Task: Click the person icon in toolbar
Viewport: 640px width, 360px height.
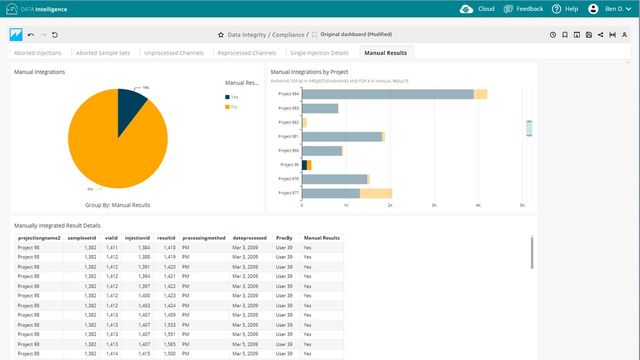Action: 624,35
